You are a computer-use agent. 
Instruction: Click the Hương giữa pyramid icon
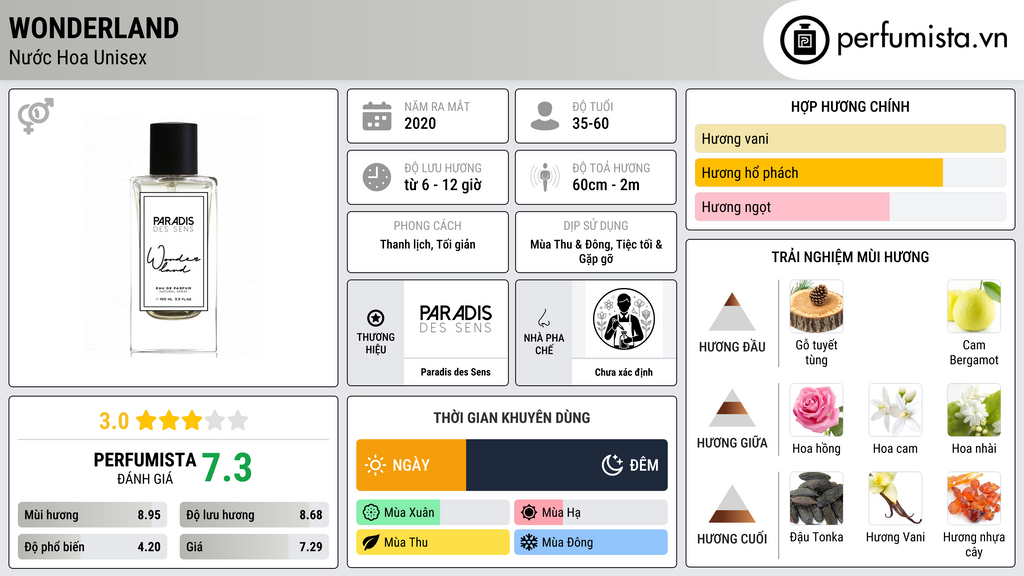click(732, 408)
